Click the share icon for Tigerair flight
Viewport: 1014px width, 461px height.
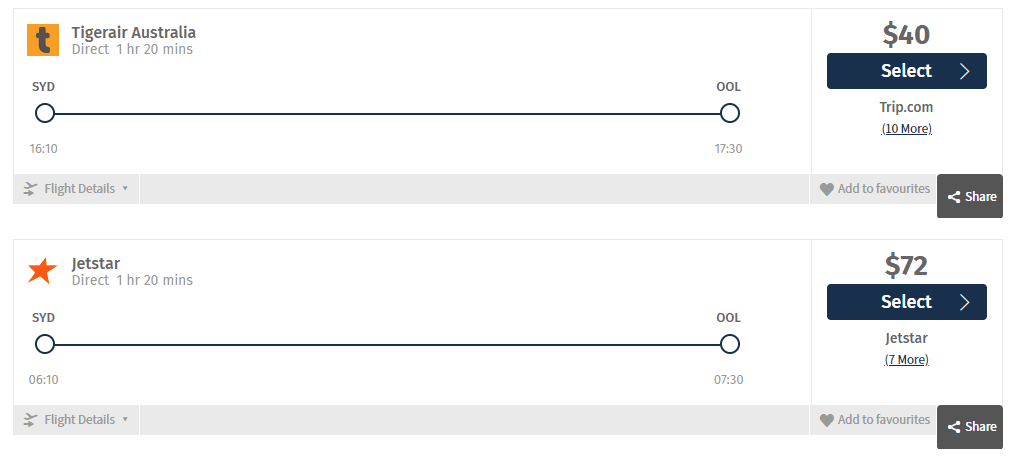click(954, 197)
